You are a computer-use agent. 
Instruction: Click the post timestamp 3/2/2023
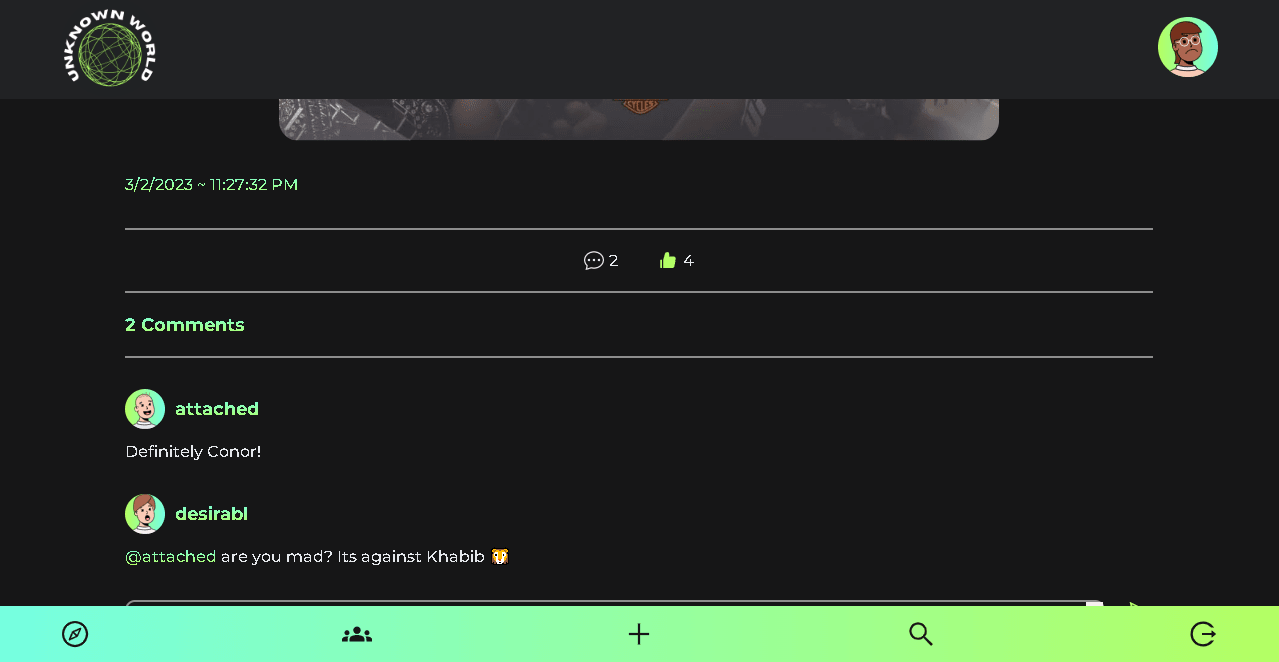[x=211, y=185]
